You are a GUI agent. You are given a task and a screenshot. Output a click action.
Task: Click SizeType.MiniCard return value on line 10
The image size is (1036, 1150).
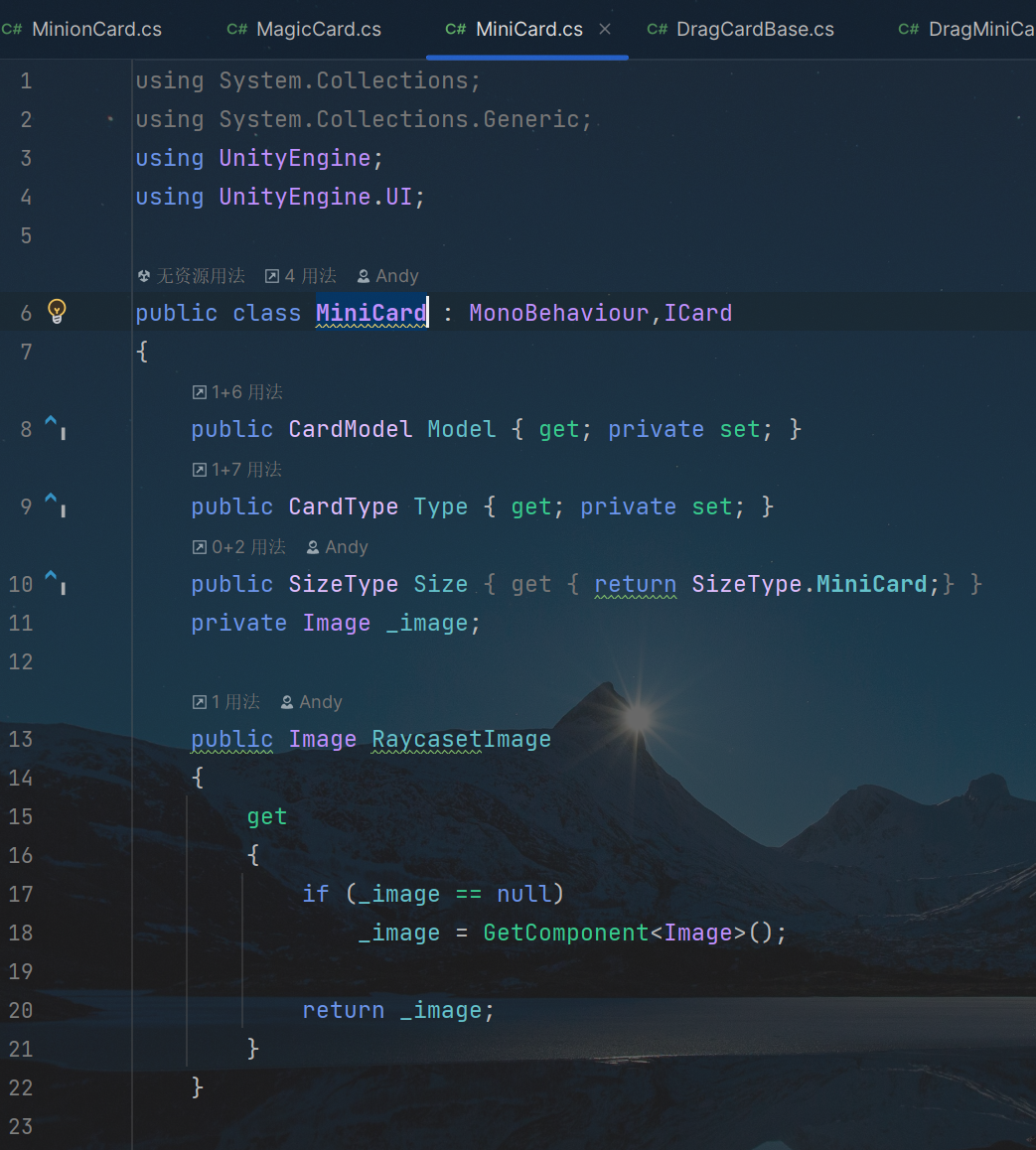[810, 584]
